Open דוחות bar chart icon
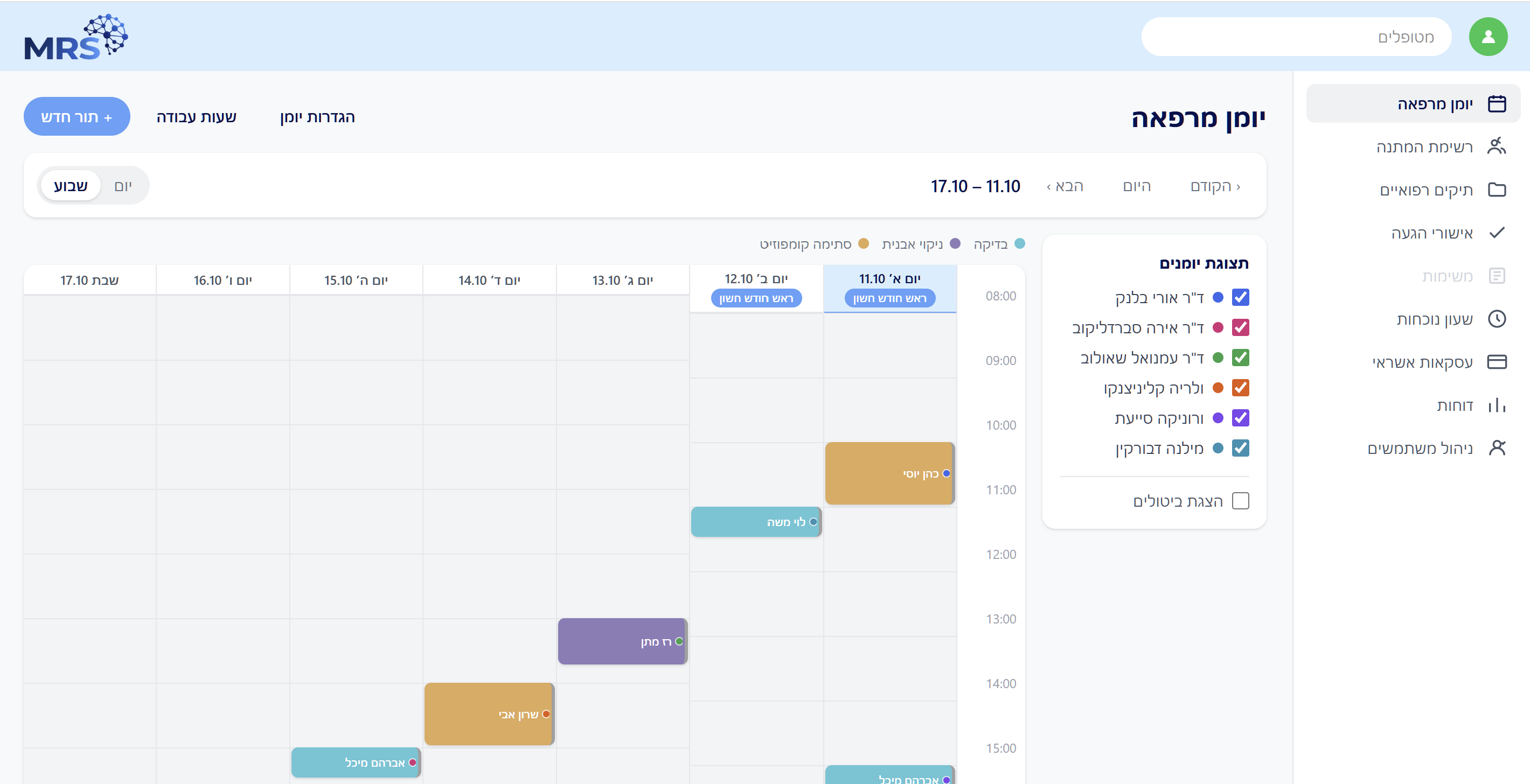Image resolution: width=1530 pixels, height=784 pixels. click(1497, 405)
